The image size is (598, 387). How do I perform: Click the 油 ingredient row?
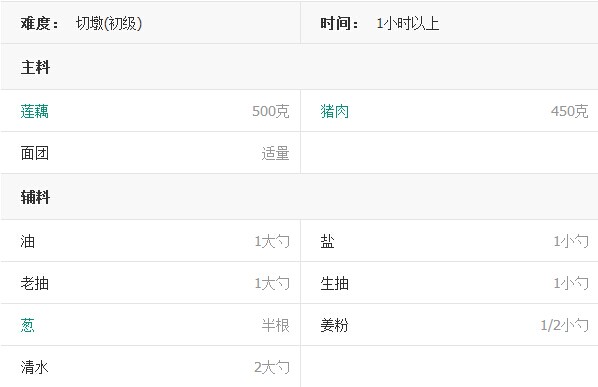click(151, 241)
